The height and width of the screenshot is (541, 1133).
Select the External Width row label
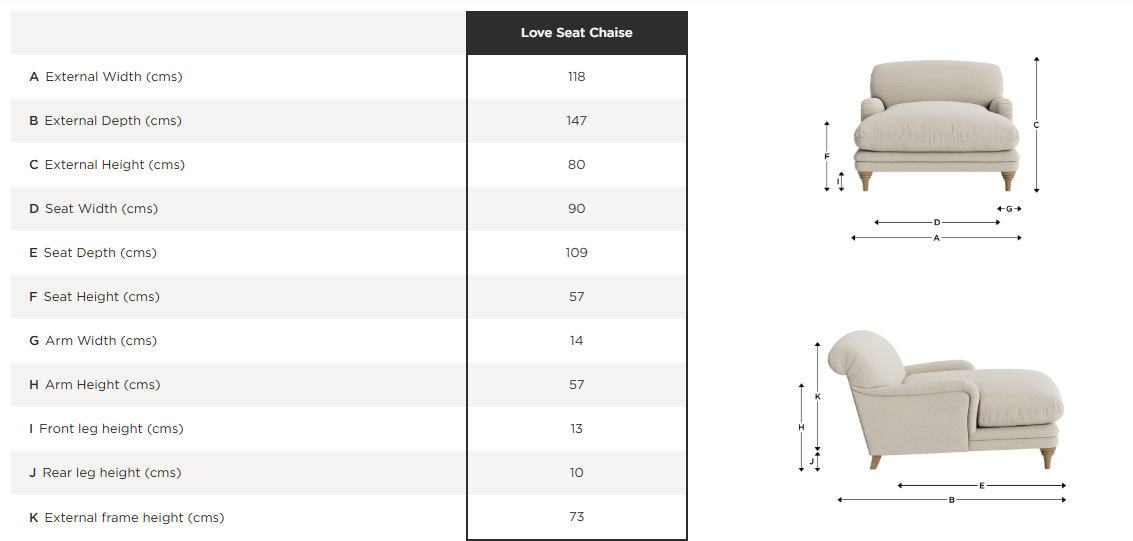pyautogui.click(x=106, y=77)
